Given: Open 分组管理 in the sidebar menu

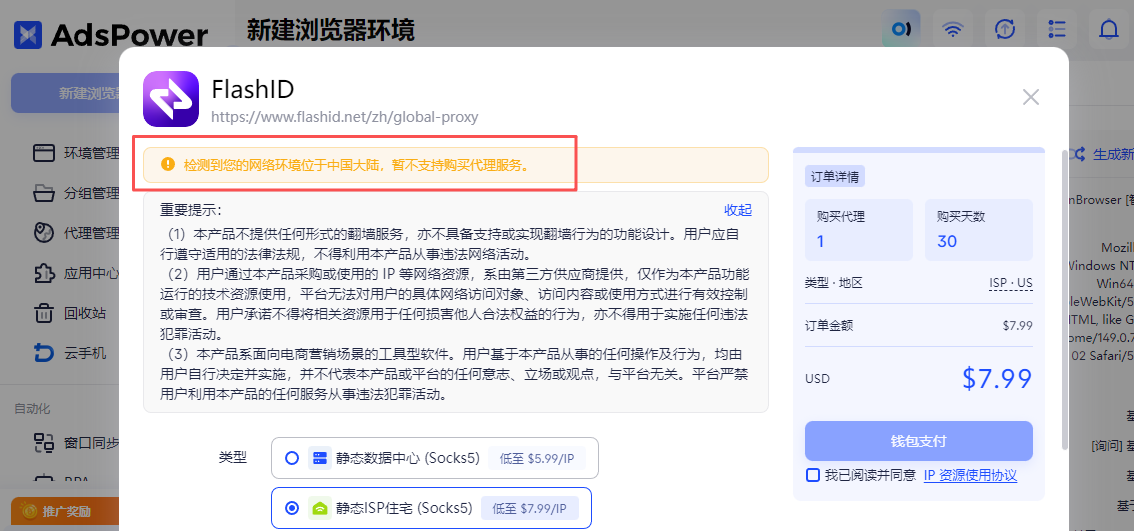Looking at the screenshot, I should tap(92, 193).
